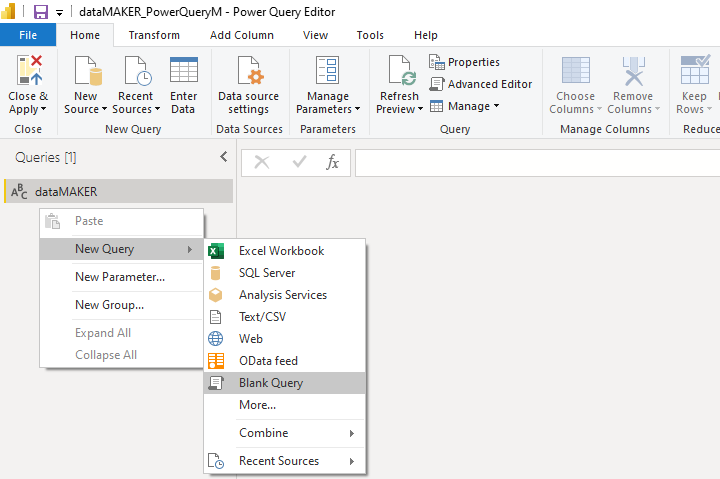
Task: Click the Remove Columns icon
Action: tap(634, 71)
